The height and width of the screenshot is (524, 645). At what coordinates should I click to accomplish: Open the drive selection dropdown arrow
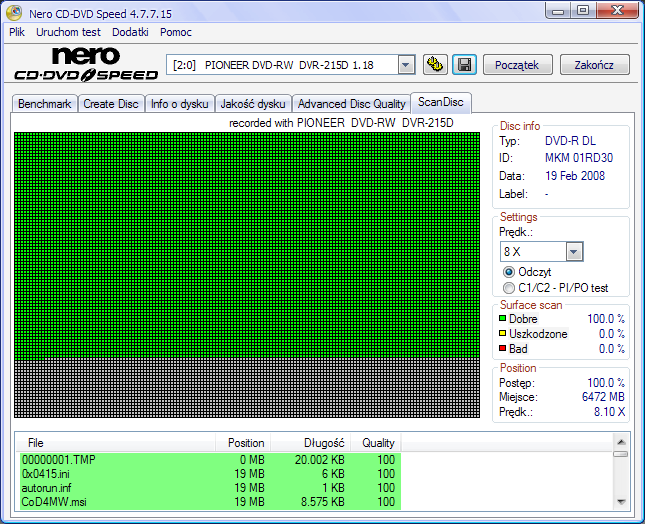pos(406,65)
